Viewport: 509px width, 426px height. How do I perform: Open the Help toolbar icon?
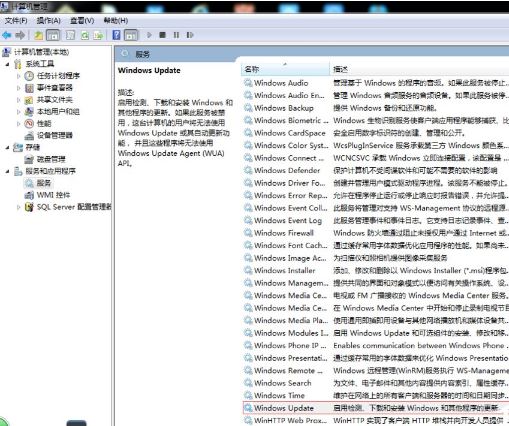point(116,35)
